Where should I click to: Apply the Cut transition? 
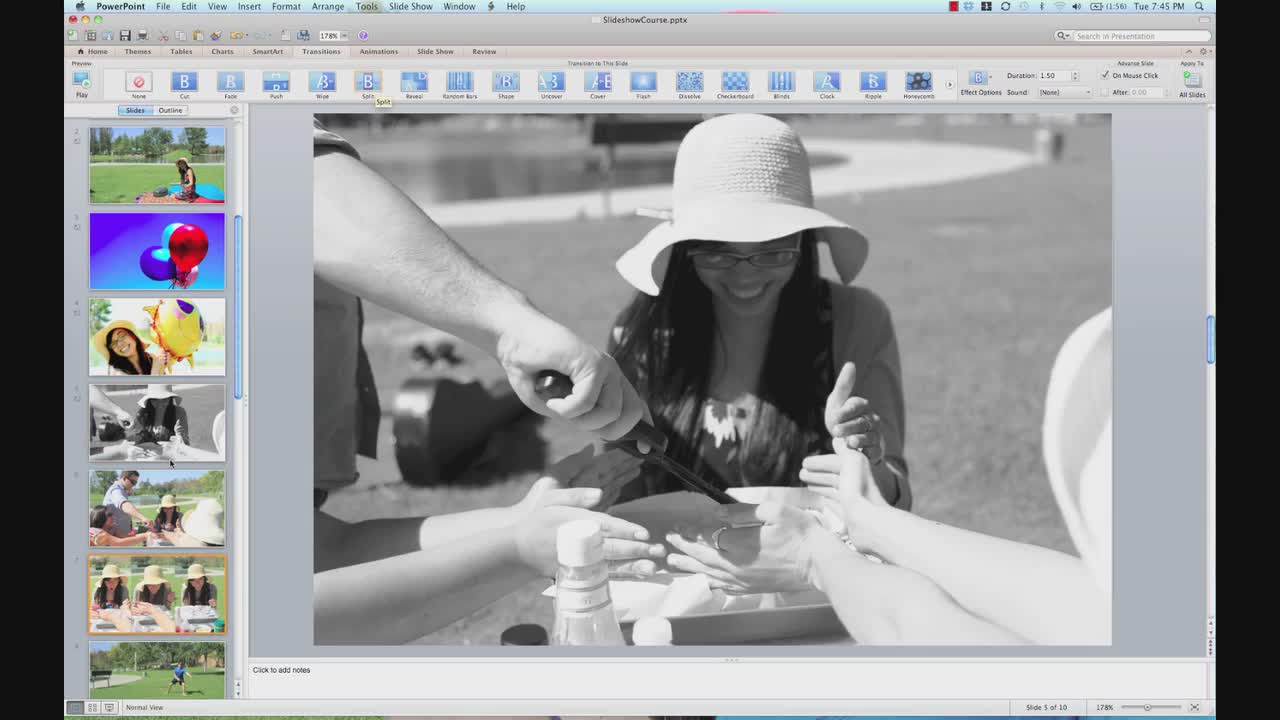point(184,85)
